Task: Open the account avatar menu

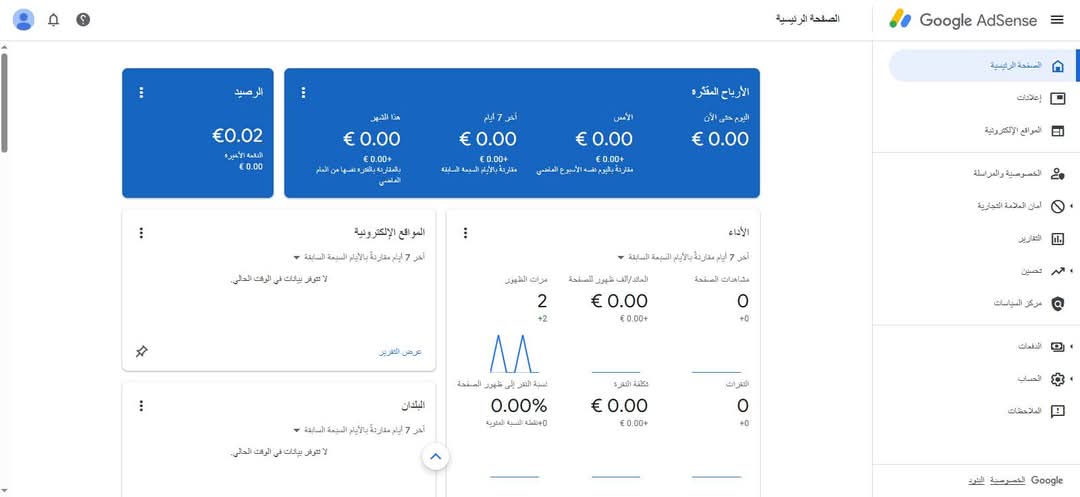Action: [x=24, y=20]
